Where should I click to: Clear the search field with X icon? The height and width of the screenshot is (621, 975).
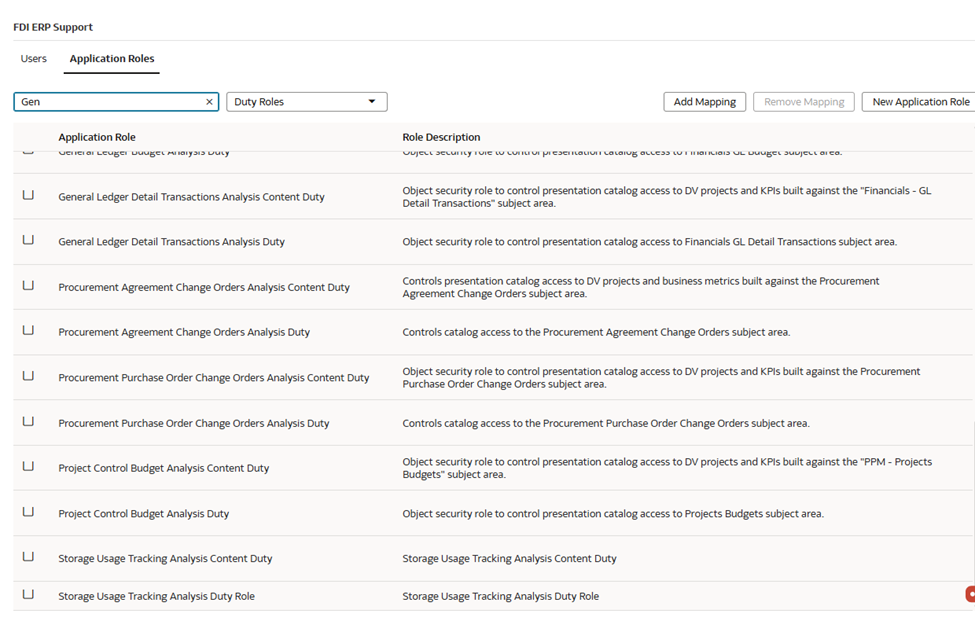(209, 102)
